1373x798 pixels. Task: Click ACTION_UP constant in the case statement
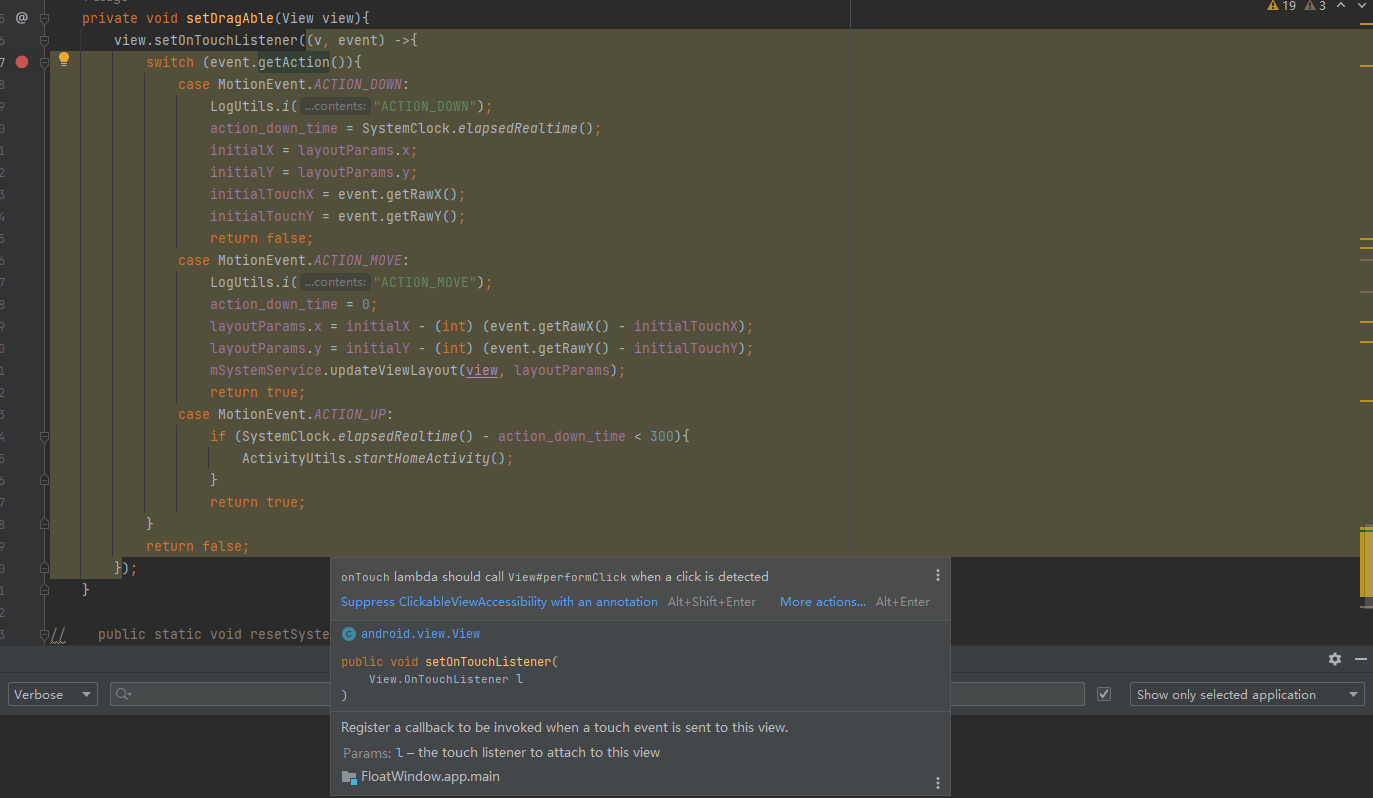pos(350,414)
